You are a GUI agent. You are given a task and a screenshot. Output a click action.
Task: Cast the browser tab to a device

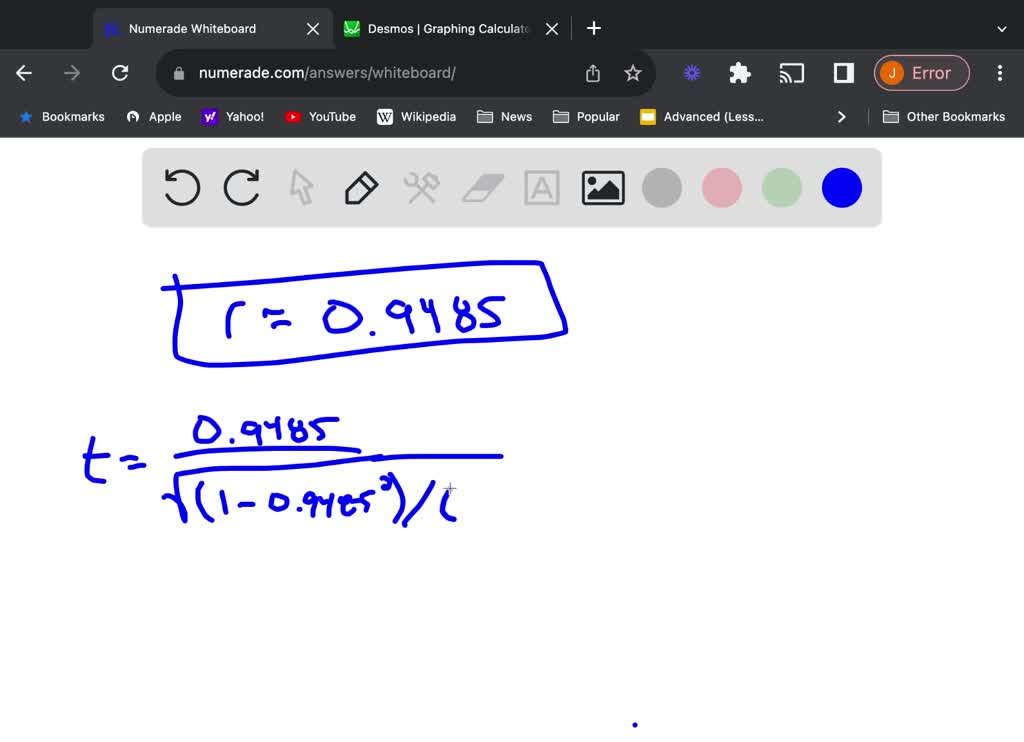pyautogui.click(x=792, y=73)
